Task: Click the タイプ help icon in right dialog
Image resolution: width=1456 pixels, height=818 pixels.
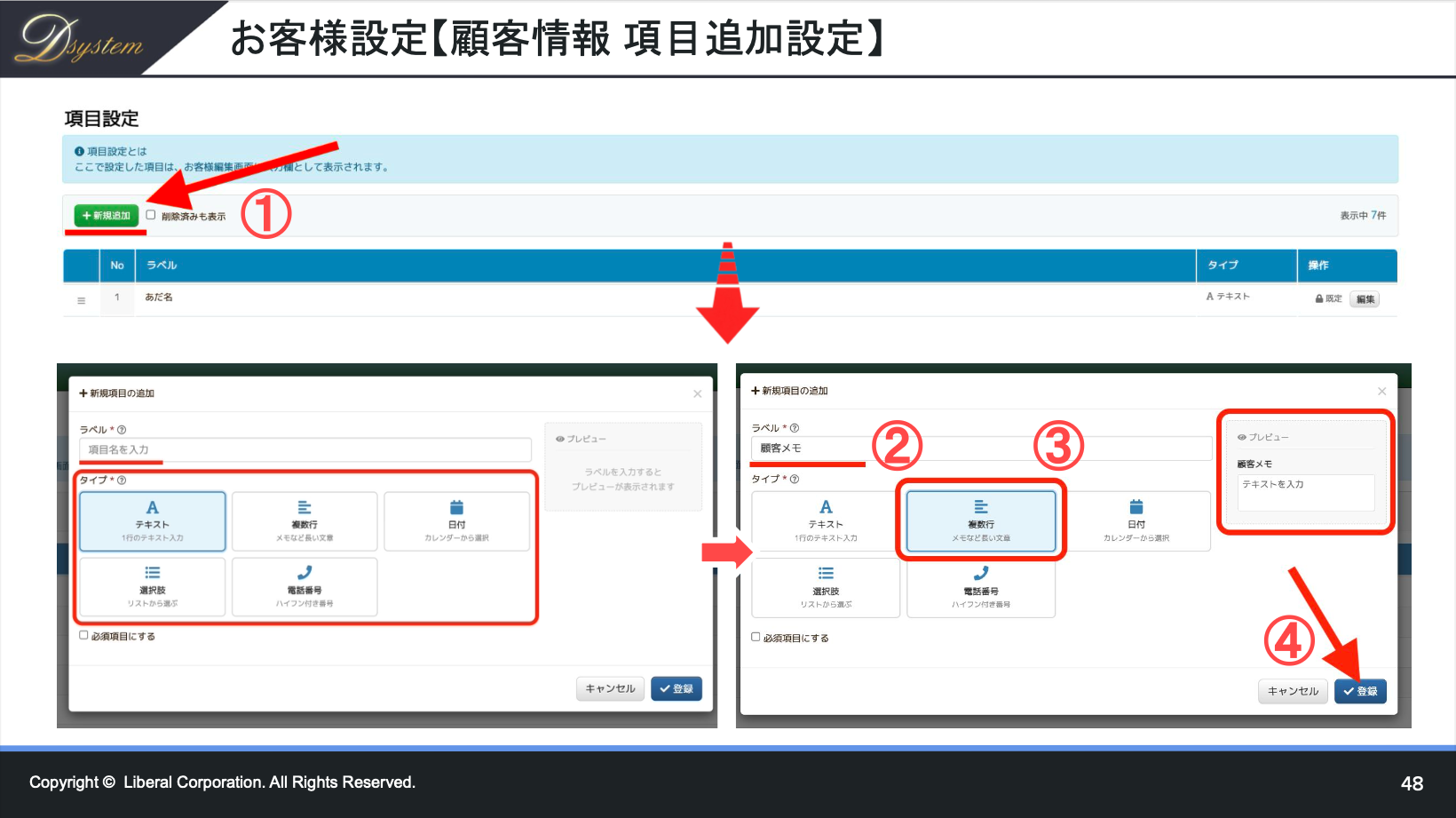Action: [x=795, y=479]
